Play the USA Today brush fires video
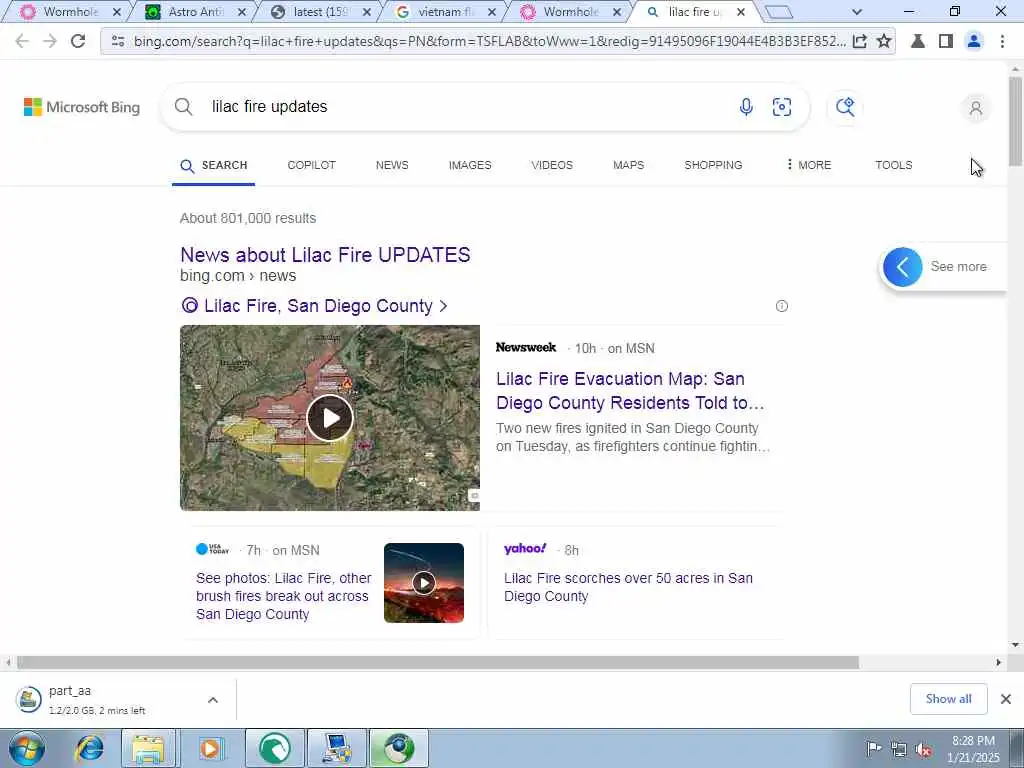This screenshot has width=1024, height=768. [x=424, y=583]
